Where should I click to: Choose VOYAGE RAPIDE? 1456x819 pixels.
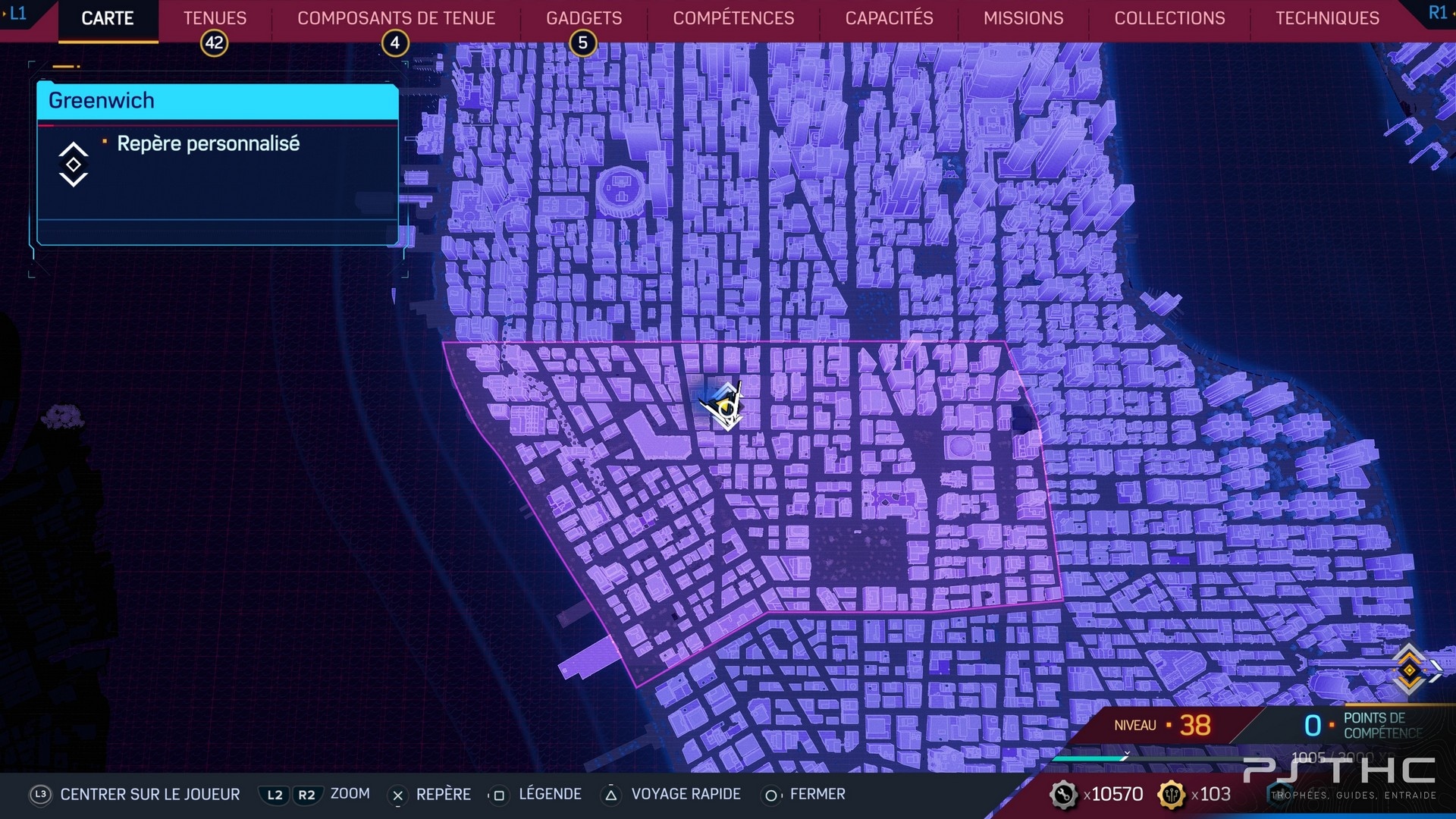click(686, 794)
